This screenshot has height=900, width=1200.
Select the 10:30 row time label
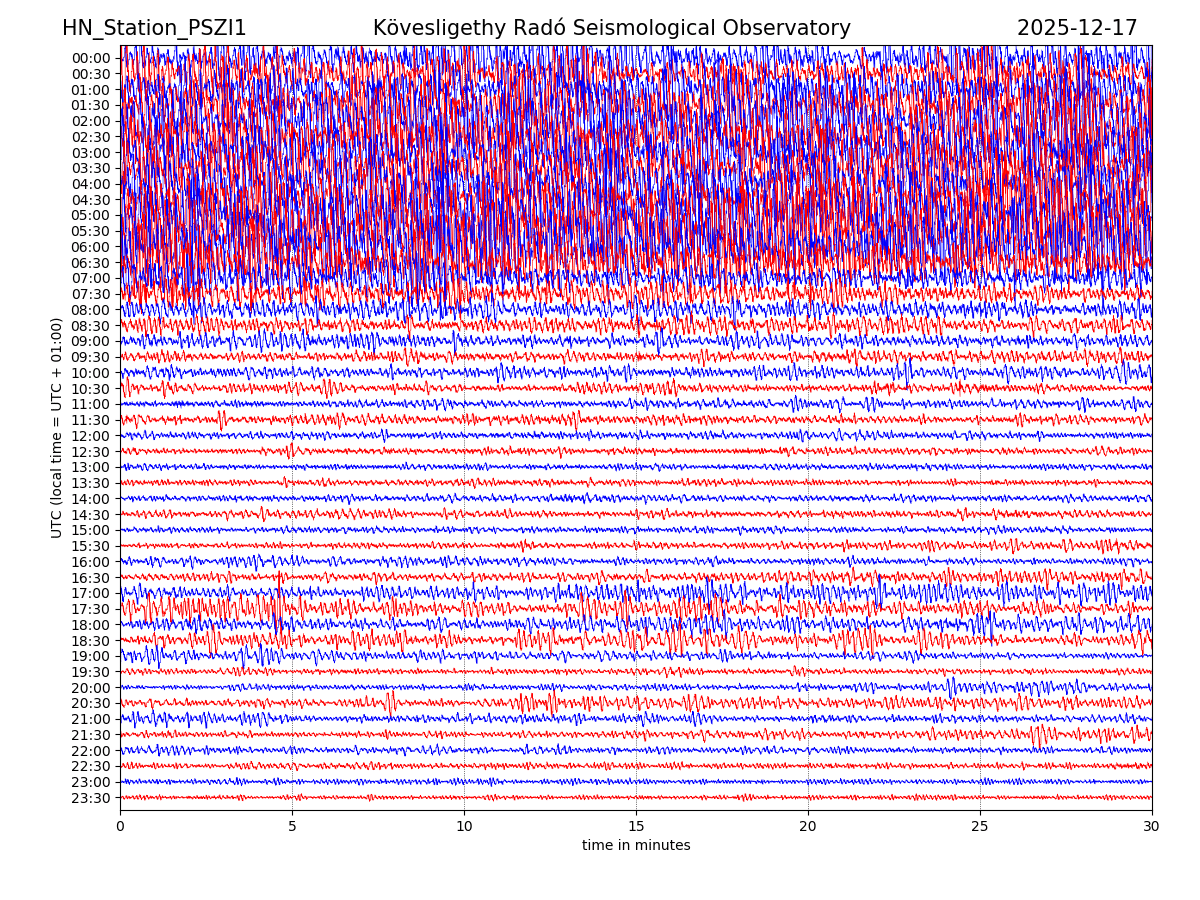tap(90, 389)
